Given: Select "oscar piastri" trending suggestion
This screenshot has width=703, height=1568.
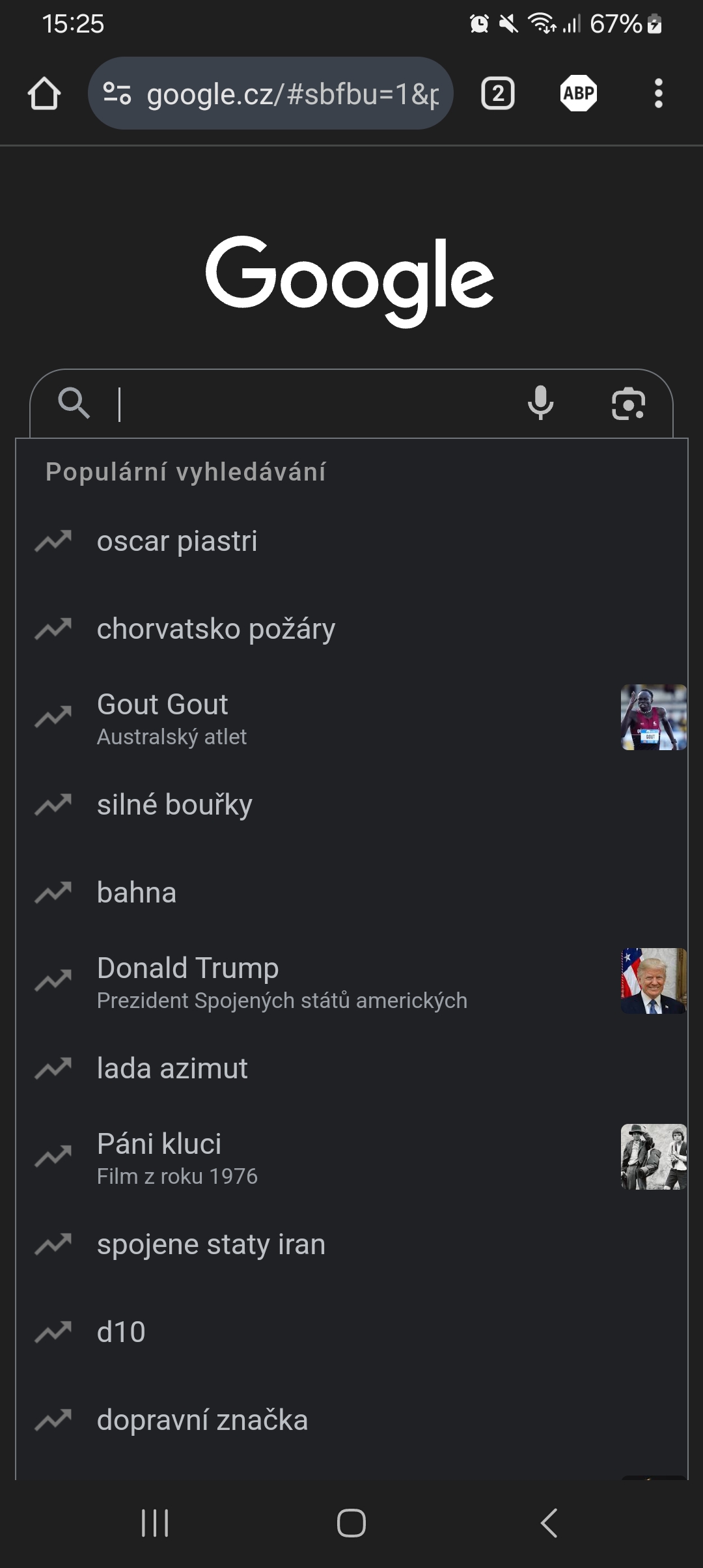Looking at the screenshot, I should pyautogui.click(x=177, y=542).
